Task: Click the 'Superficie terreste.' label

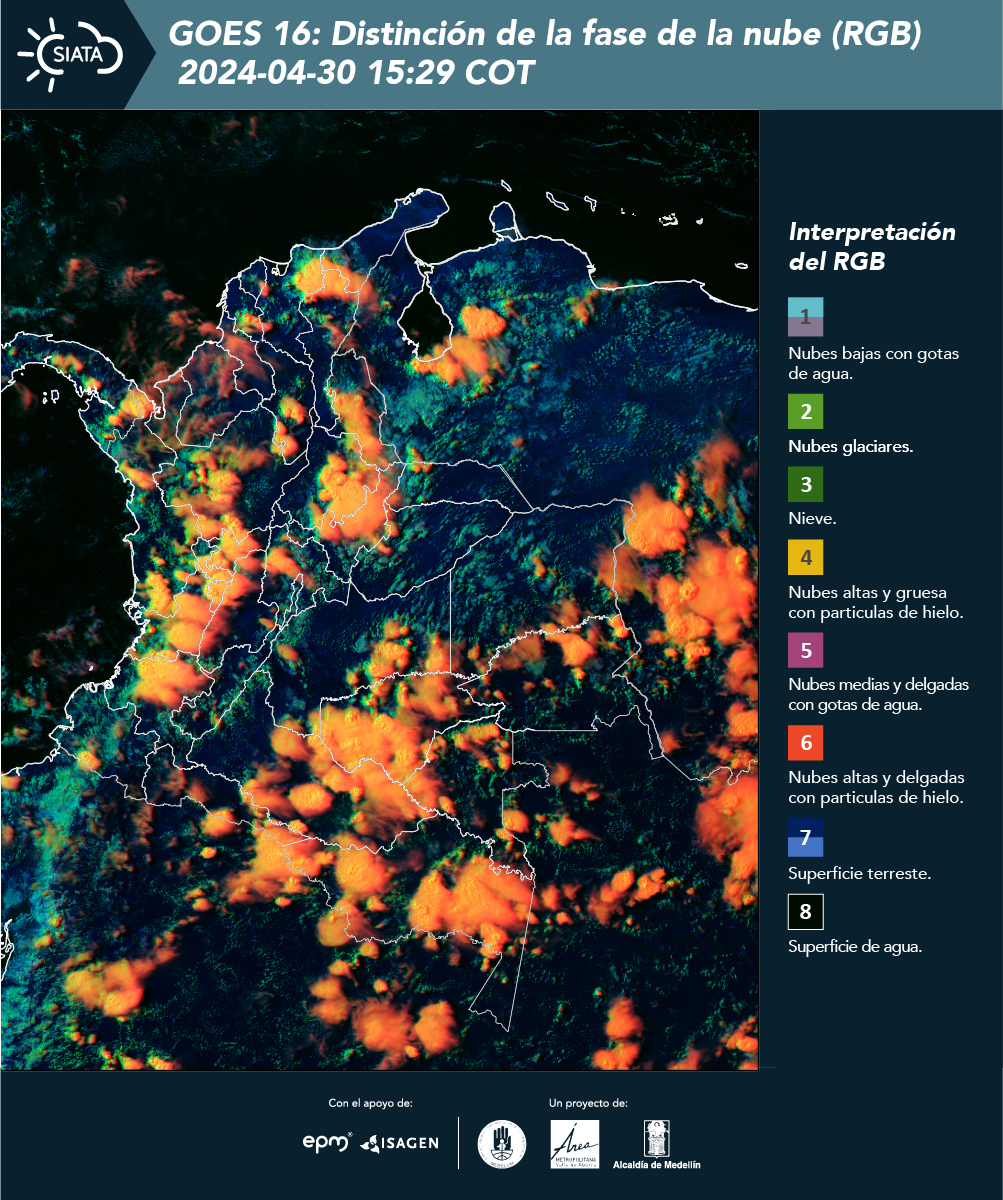Action: [x=859, y=873]
